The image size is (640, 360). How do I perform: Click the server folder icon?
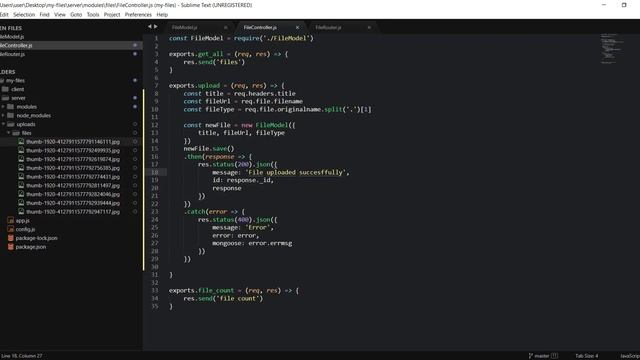coord(5,98)
